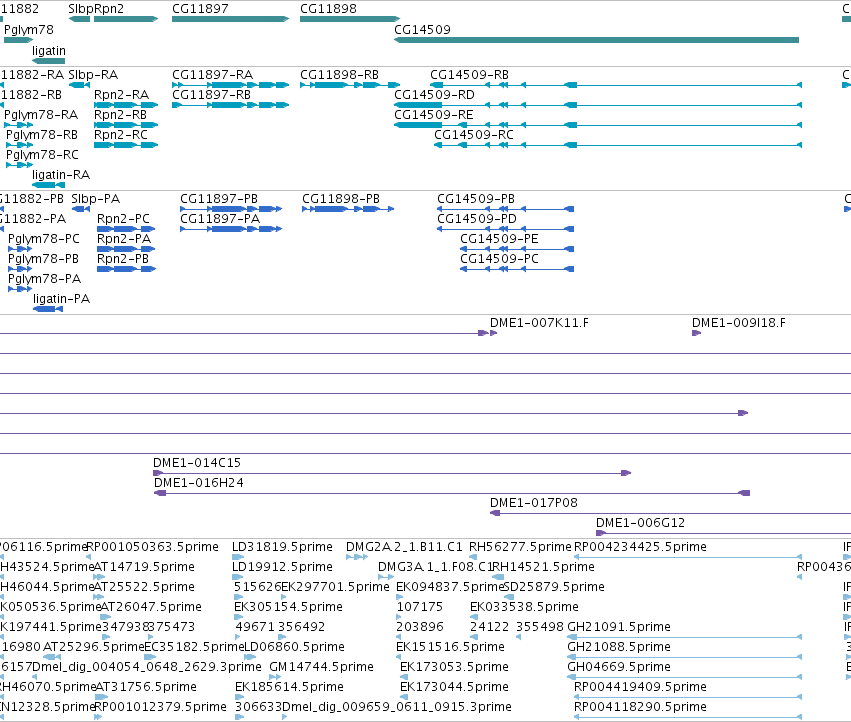The width and height of the screenshot is (851, 722).
Task: Select protein Pglym78-PB
Action: click(x=43, y=259)
